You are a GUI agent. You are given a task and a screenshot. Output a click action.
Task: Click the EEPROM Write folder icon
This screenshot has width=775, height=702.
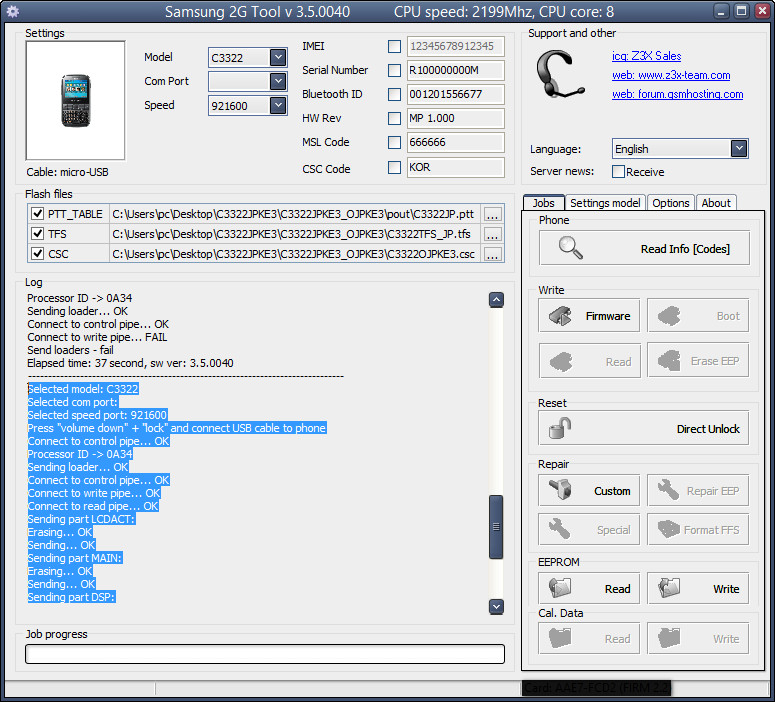tap(669, 588)
